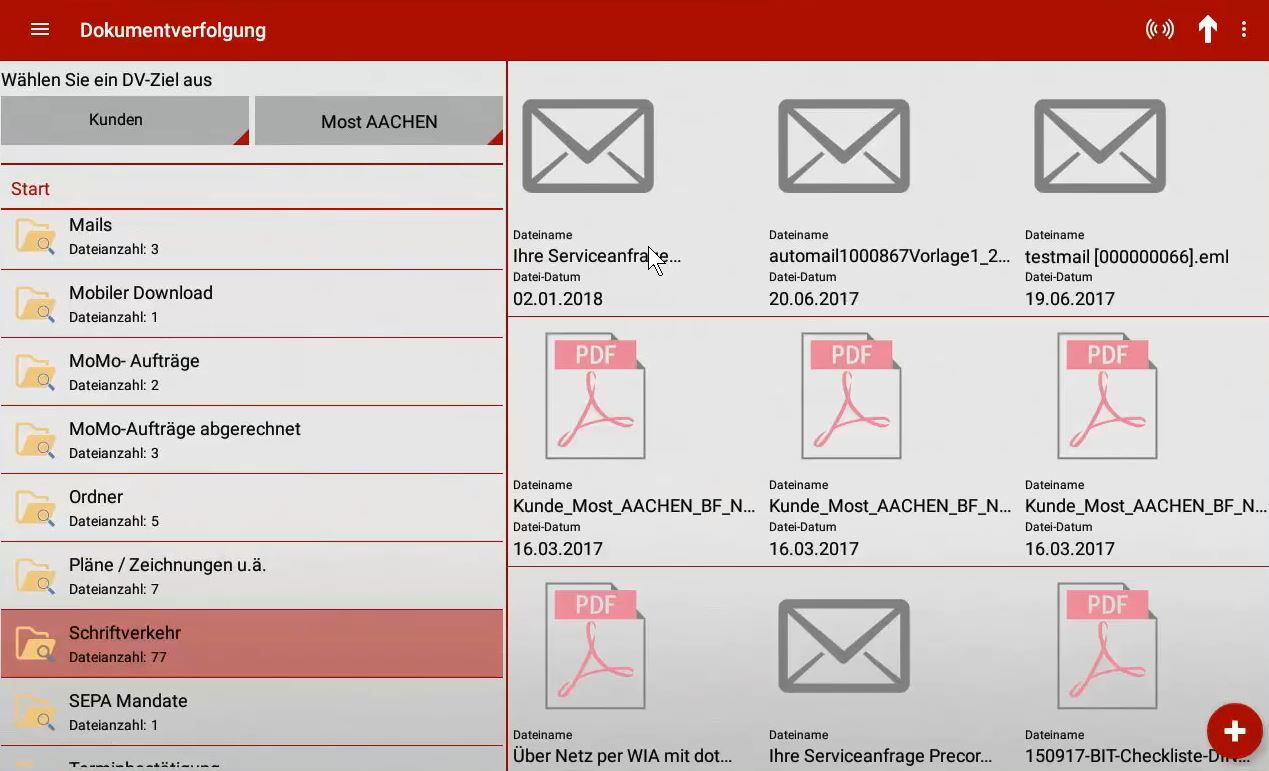Open the hamburger navigation menu
The image size is (1269, 771).
tap(40, 30)
